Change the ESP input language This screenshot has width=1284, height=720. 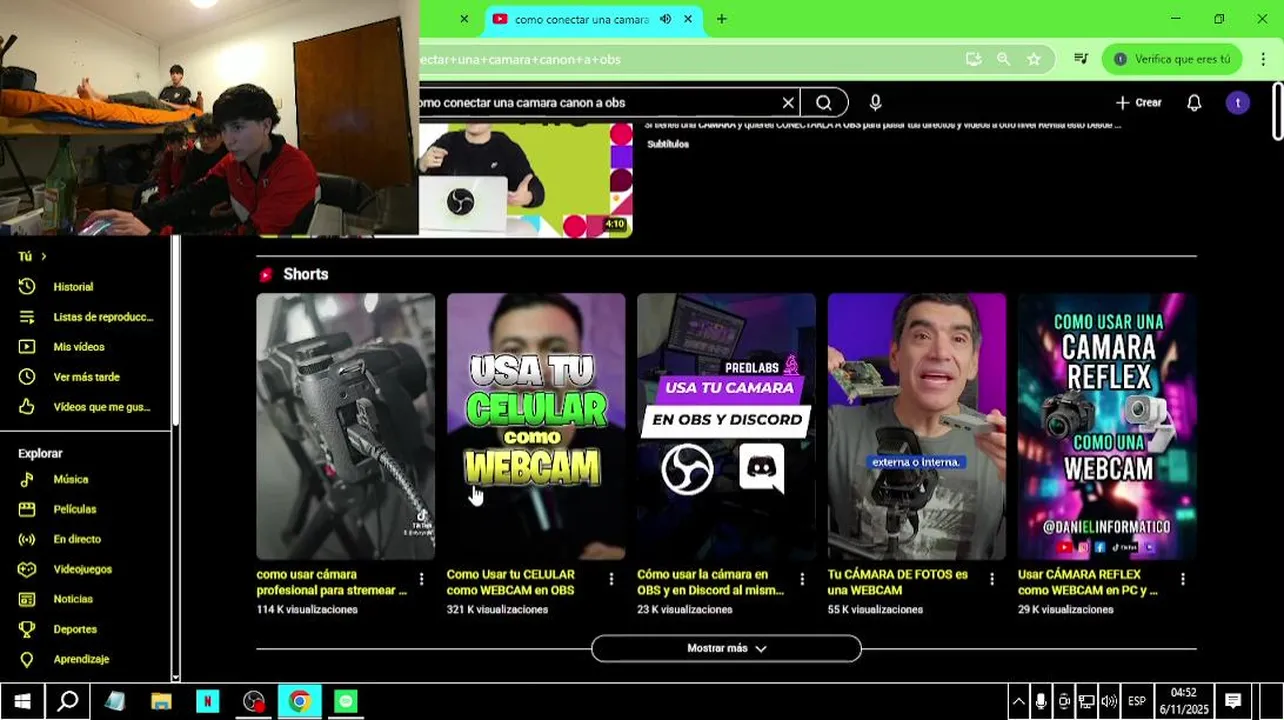1137,701
